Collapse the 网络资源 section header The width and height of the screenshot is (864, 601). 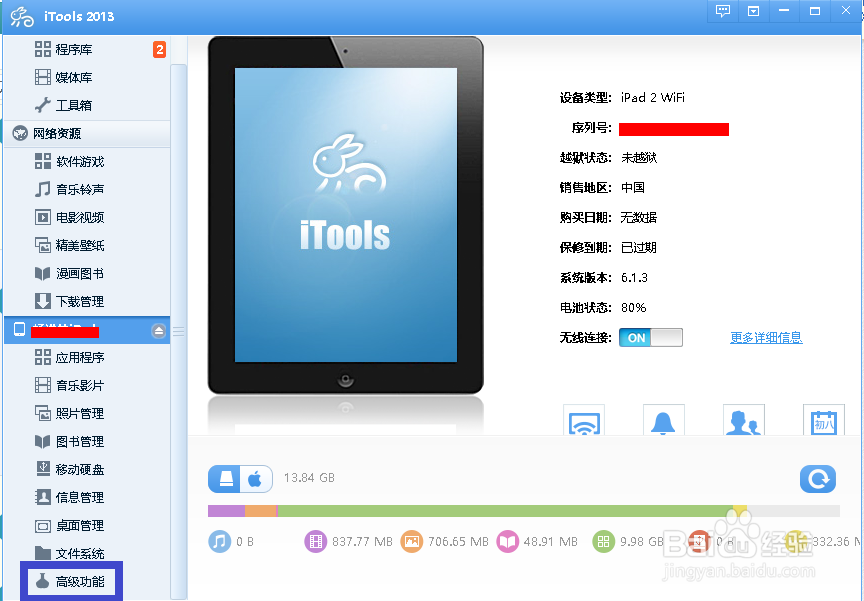(x=87, y=133)
